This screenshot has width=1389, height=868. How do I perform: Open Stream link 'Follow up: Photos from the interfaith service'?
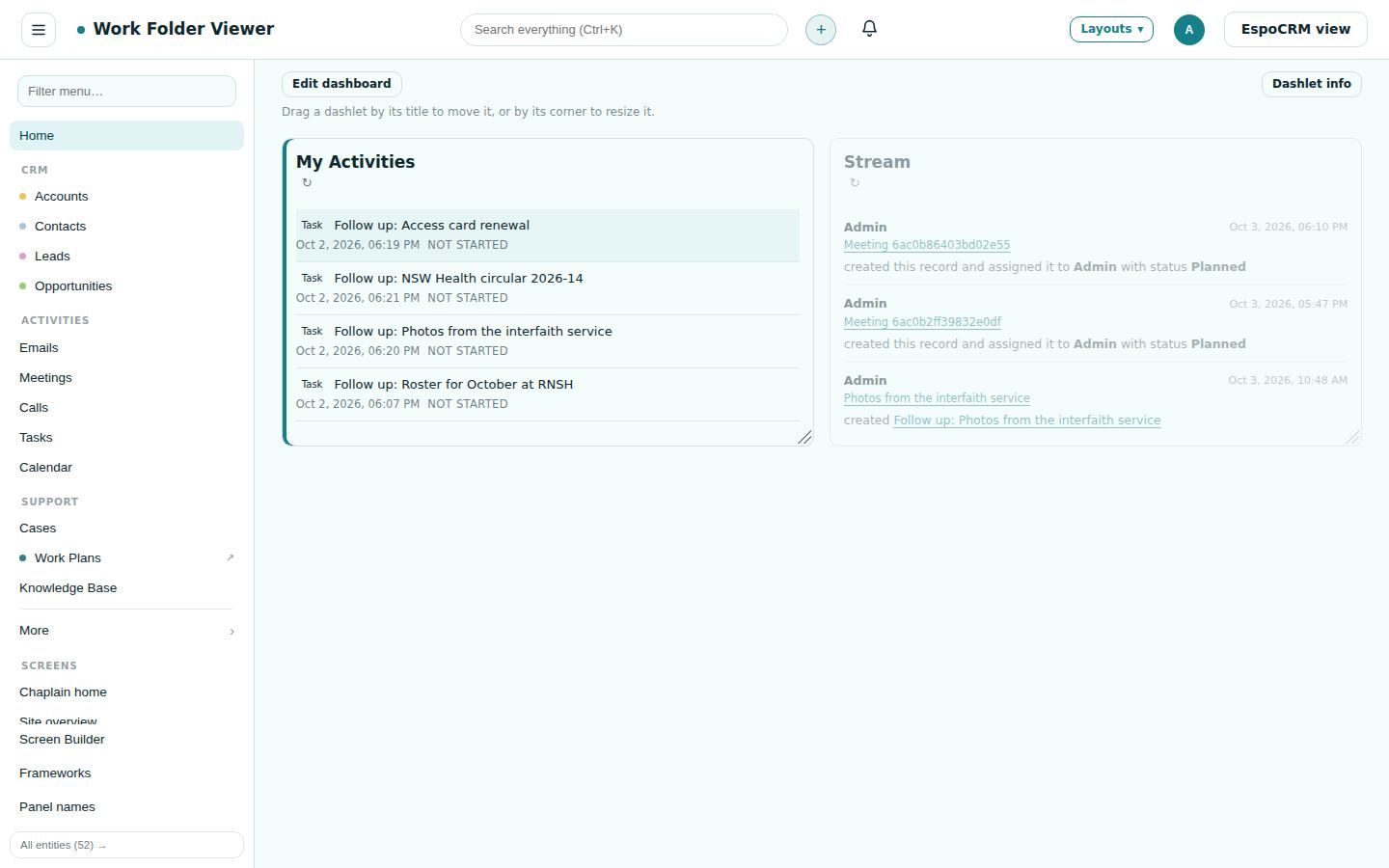pyautogui.click(x=1026, y=420)
